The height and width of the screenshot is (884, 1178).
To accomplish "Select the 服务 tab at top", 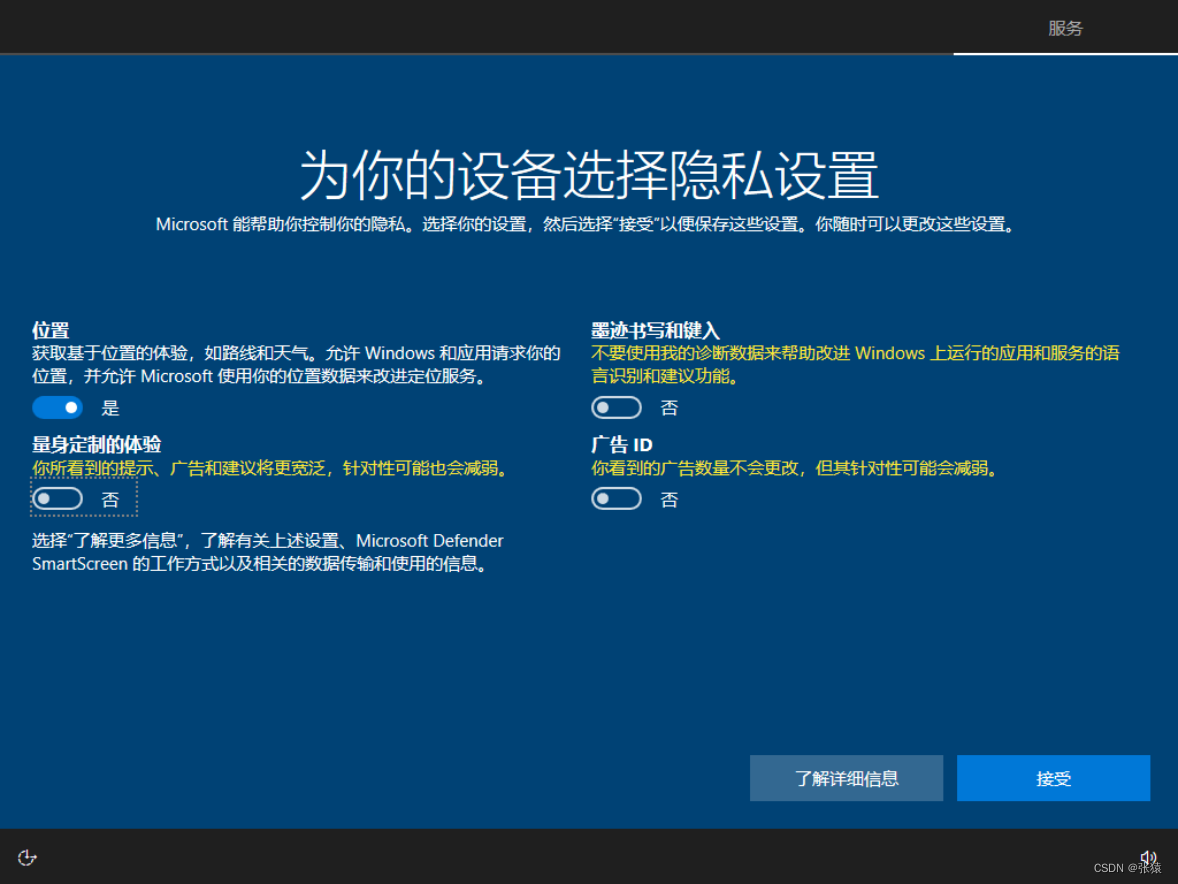I will pyautogui.click(x=1065, y=29).
